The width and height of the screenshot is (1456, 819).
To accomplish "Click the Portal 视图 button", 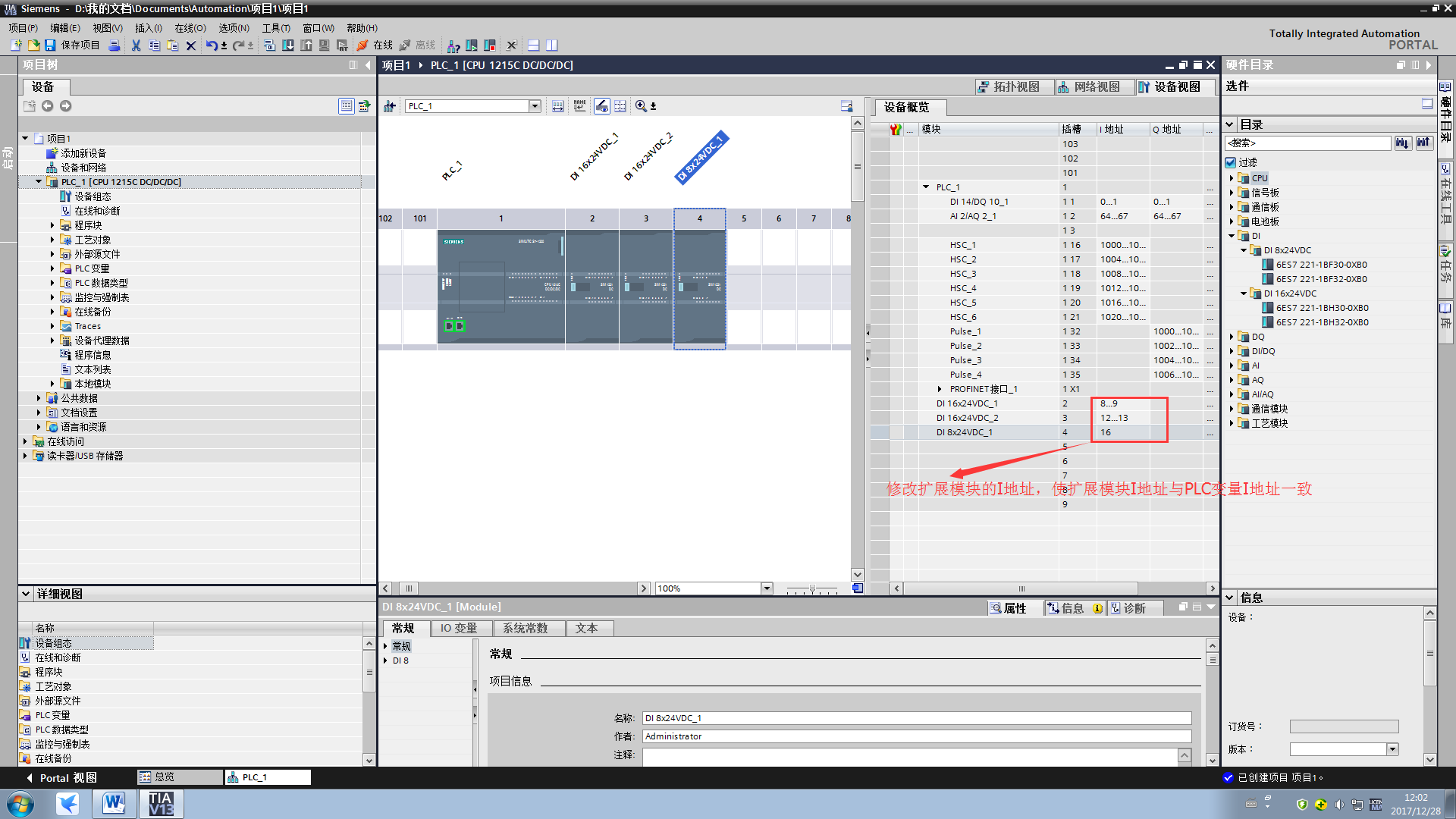I will click(x=62, y=777).
